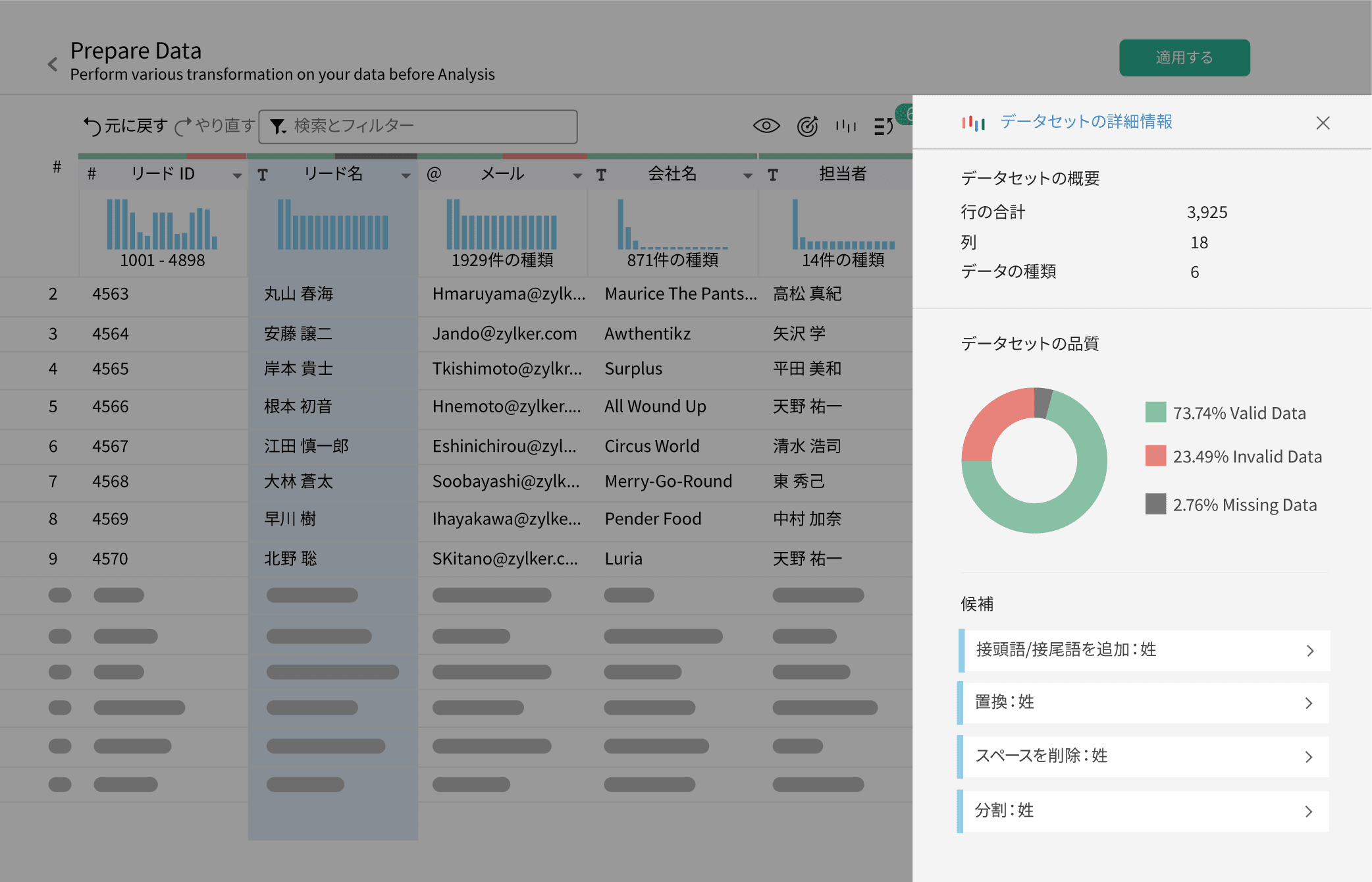Click the undo 元に戻す icon

(92, 126)
